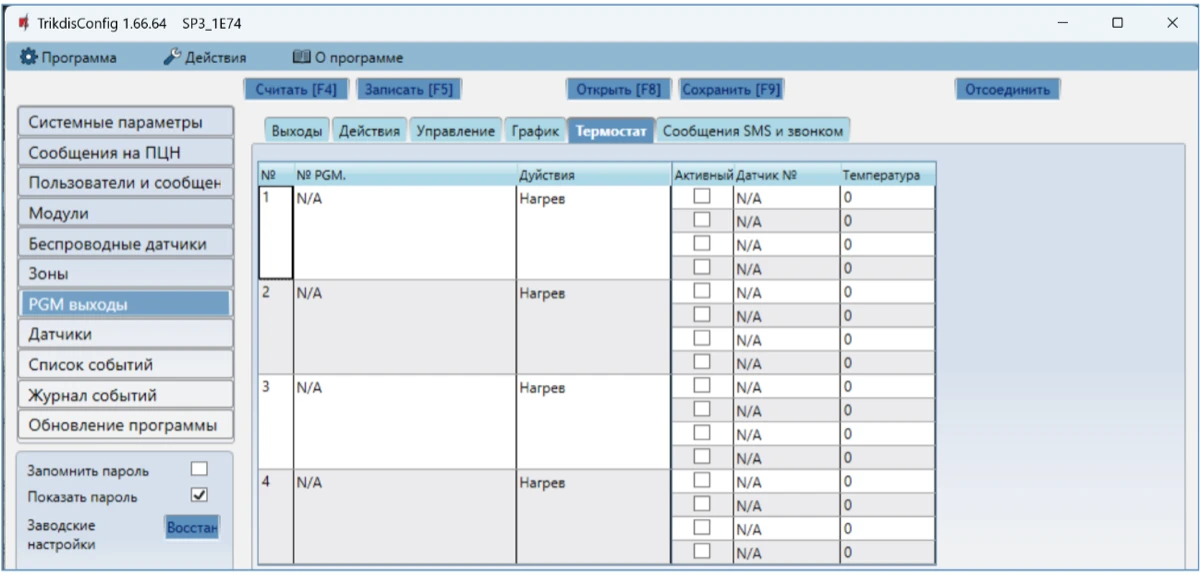Click Восстан factory settings restore button
The image size is (1200, 575).
(x=192, y=527)
